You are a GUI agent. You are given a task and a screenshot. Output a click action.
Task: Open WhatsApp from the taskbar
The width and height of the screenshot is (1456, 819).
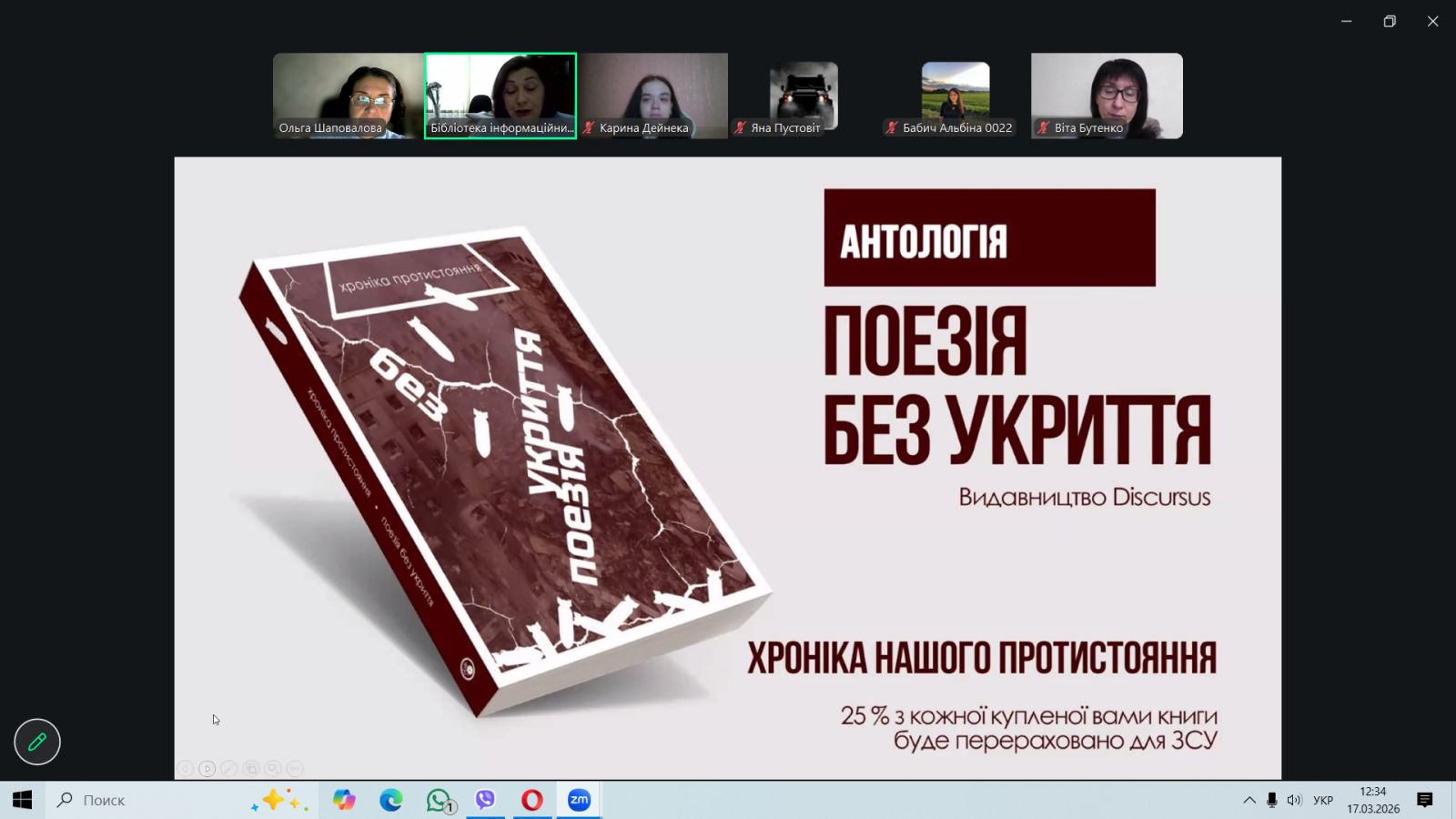coord(439,800)
